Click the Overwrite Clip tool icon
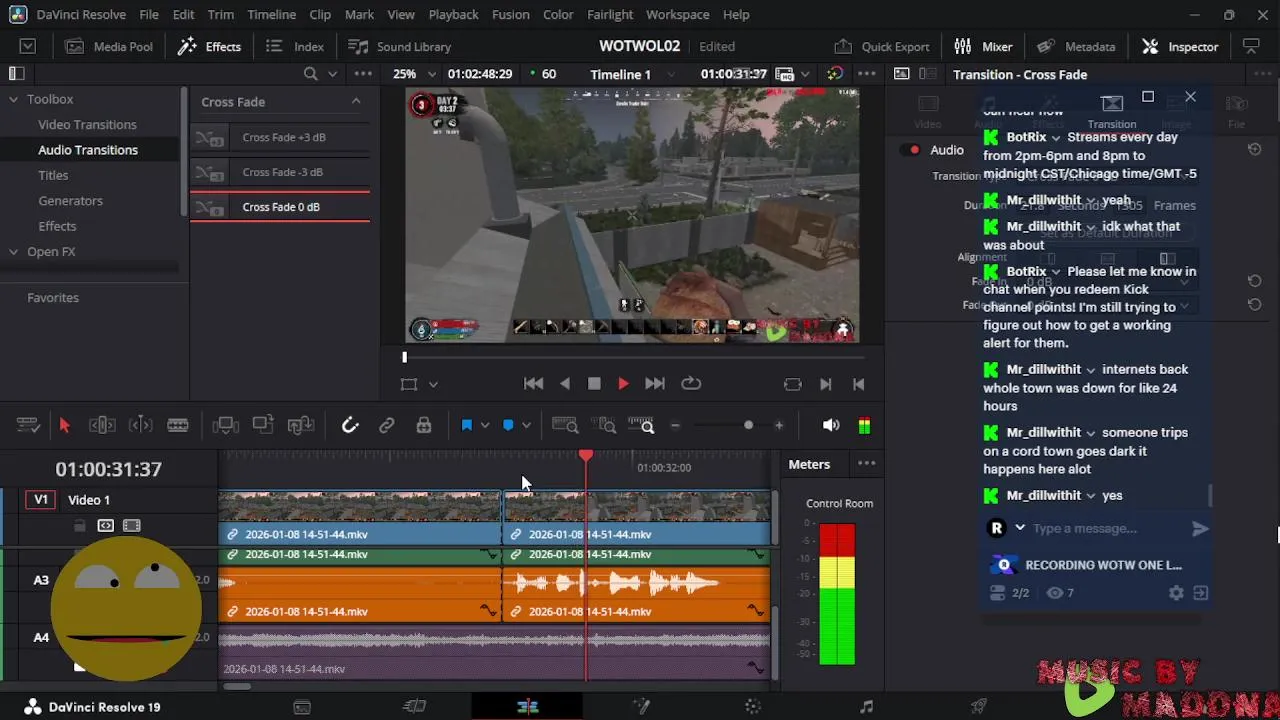The width and height of the screenshot is (1280, 720). (x=263, y=426)
